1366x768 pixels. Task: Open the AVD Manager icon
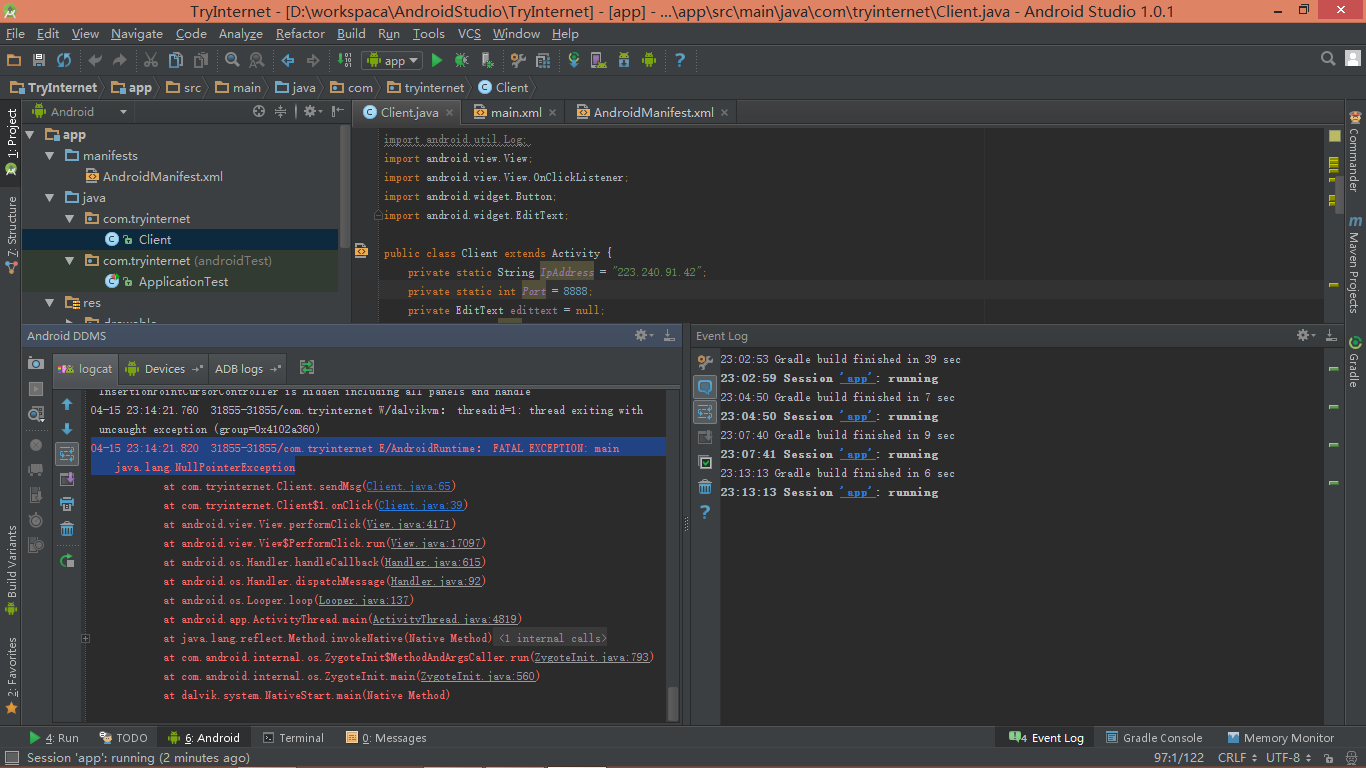(598, 61)
